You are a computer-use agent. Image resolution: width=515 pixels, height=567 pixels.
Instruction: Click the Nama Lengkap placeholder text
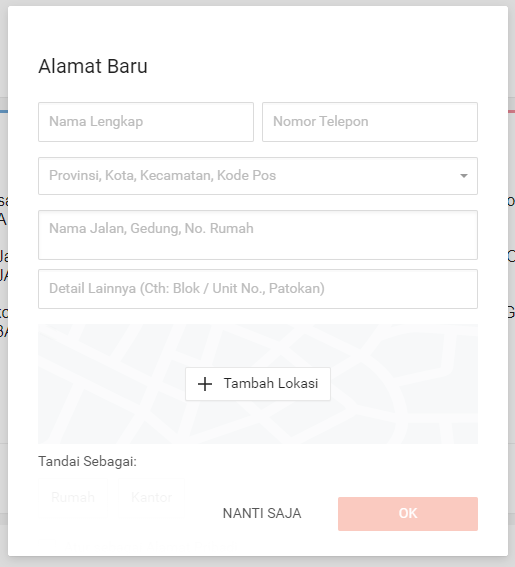(96, 122)
